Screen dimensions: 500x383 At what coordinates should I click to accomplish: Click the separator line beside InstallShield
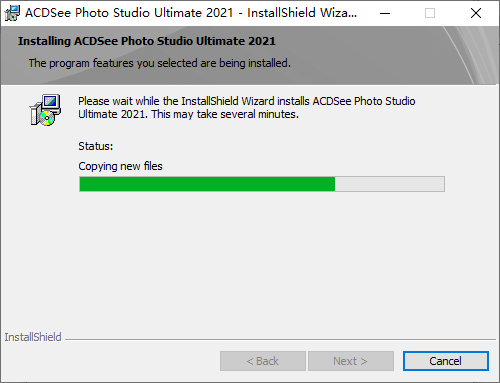click(x=280, y=340)
